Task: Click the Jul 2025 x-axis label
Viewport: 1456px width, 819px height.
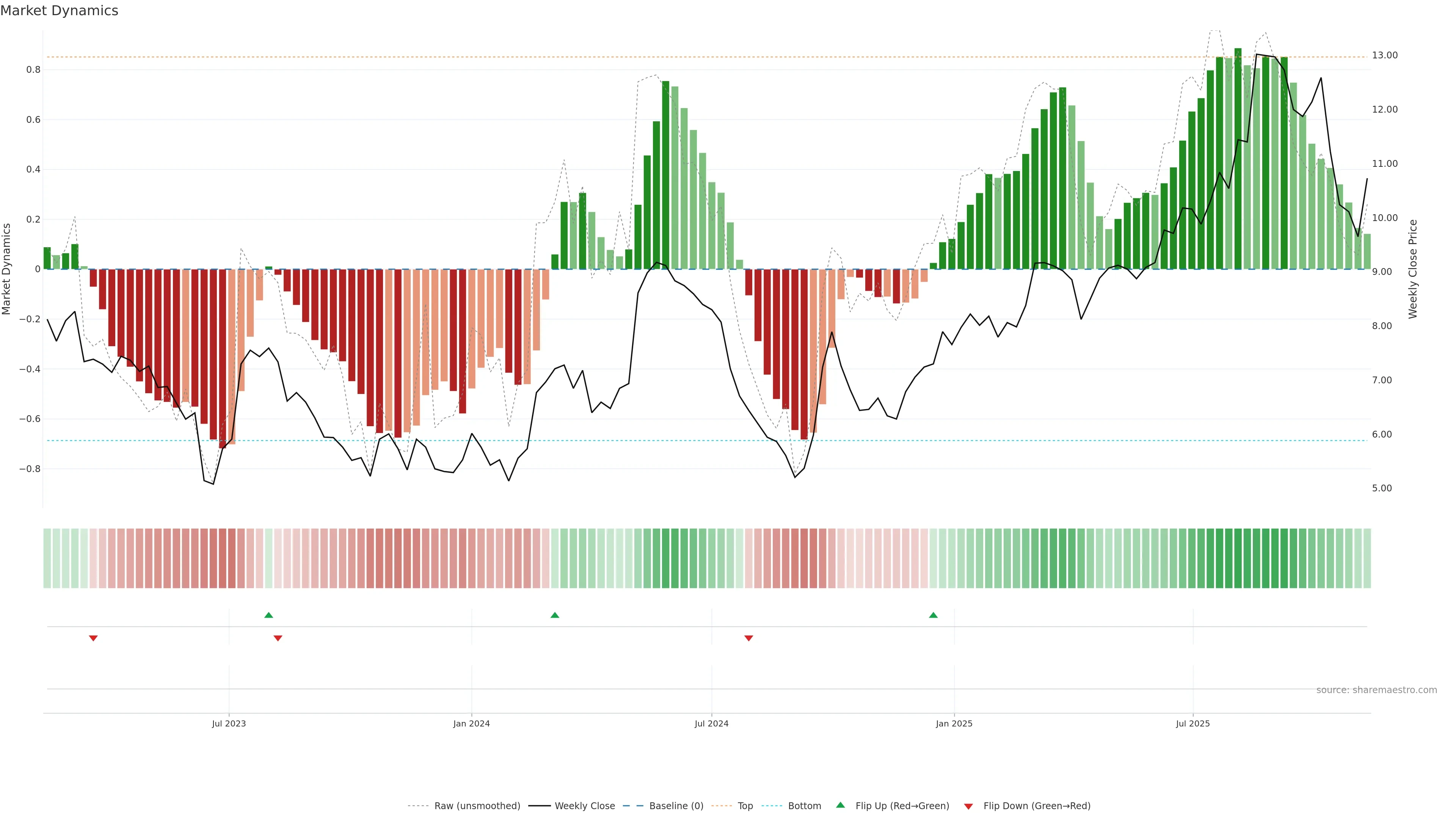Action: point(1192,723)
